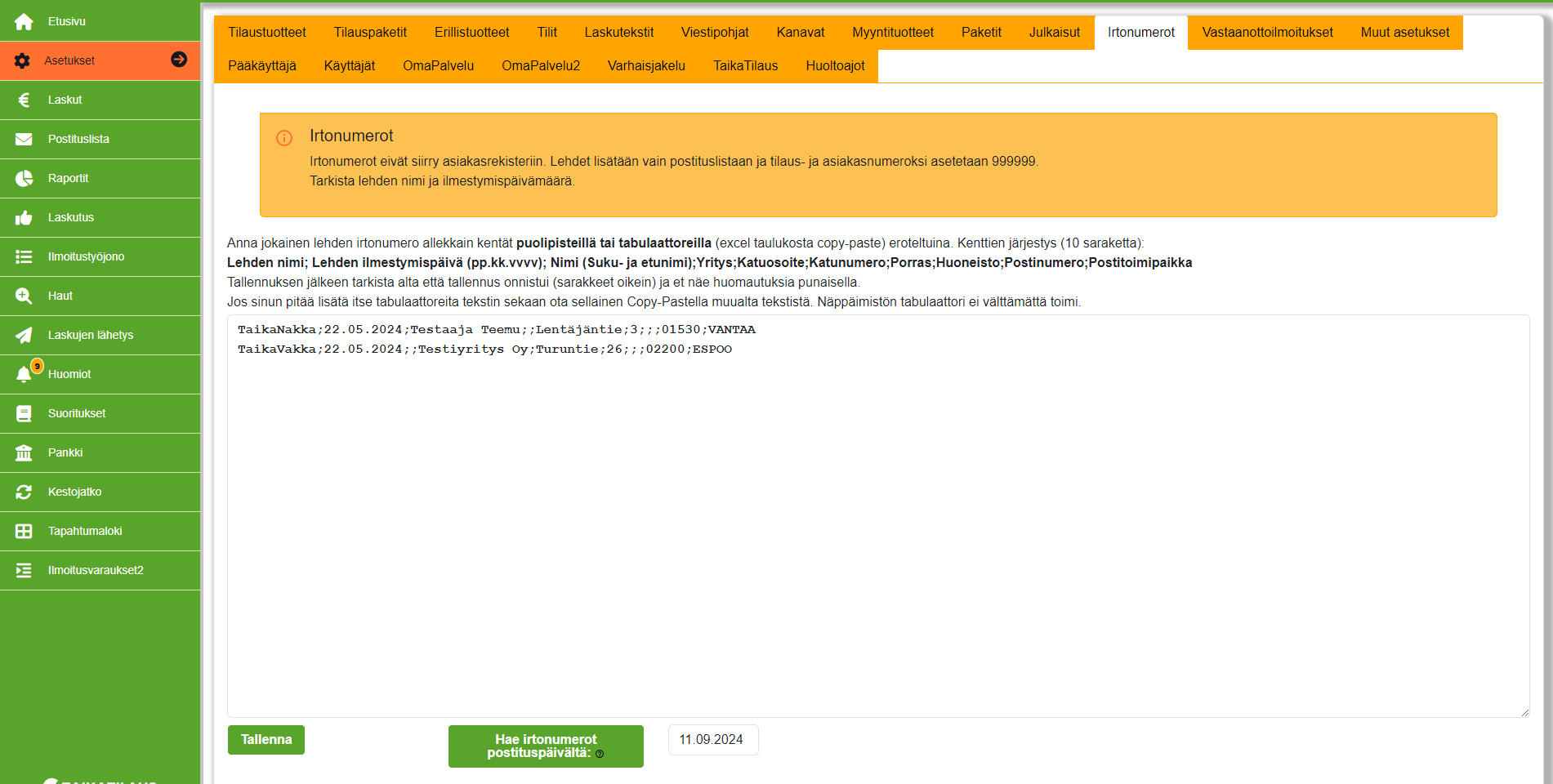Image resolution: width=1553 pixels, height=784 pixels.
Task: Select the Tilit tab
Action: 547,33
